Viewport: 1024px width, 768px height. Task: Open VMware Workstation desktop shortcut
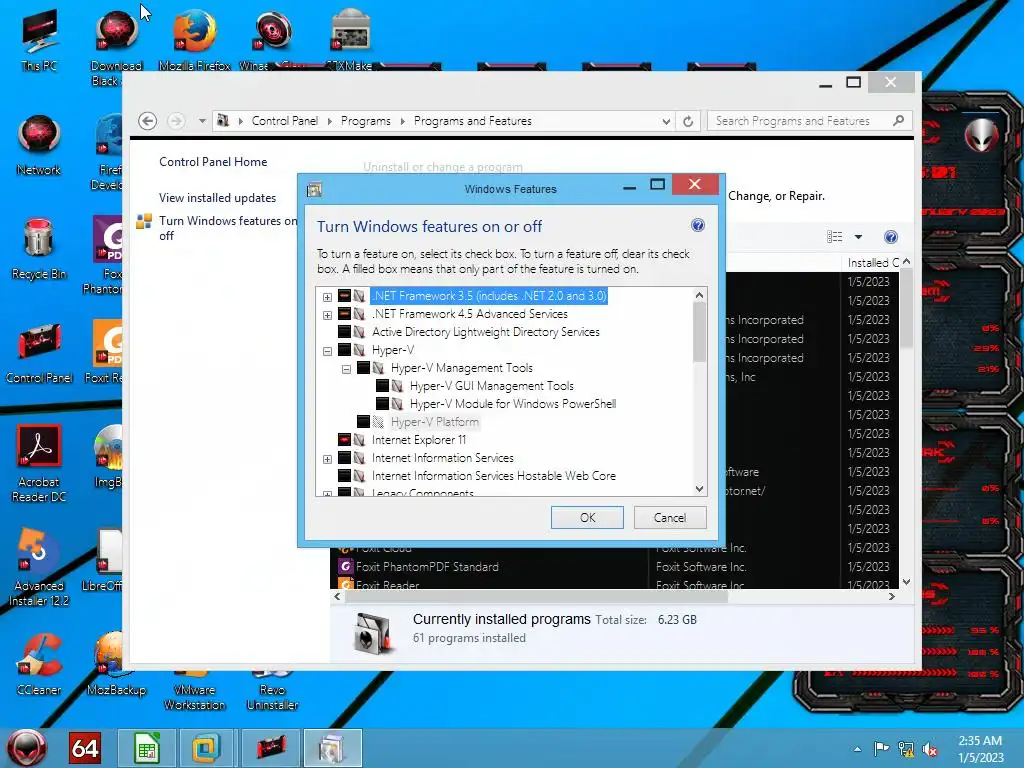click(195, 691)
